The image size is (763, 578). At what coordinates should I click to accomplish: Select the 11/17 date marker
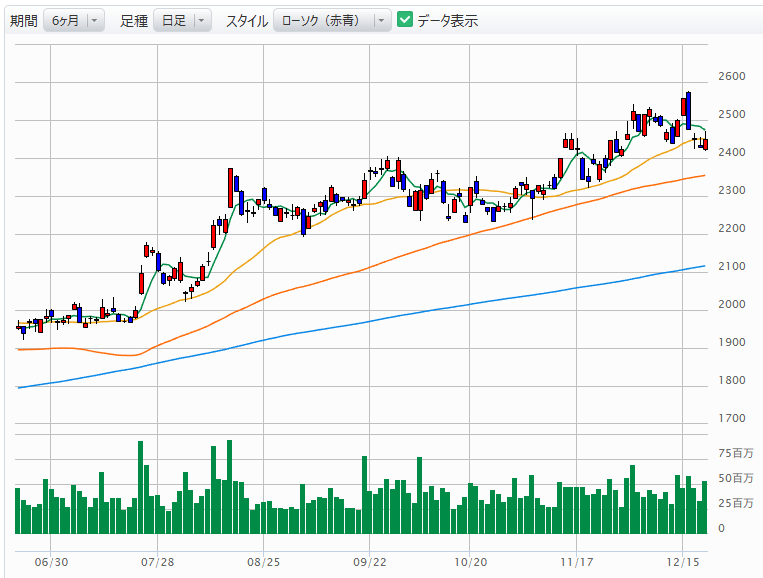coord(577,564)
